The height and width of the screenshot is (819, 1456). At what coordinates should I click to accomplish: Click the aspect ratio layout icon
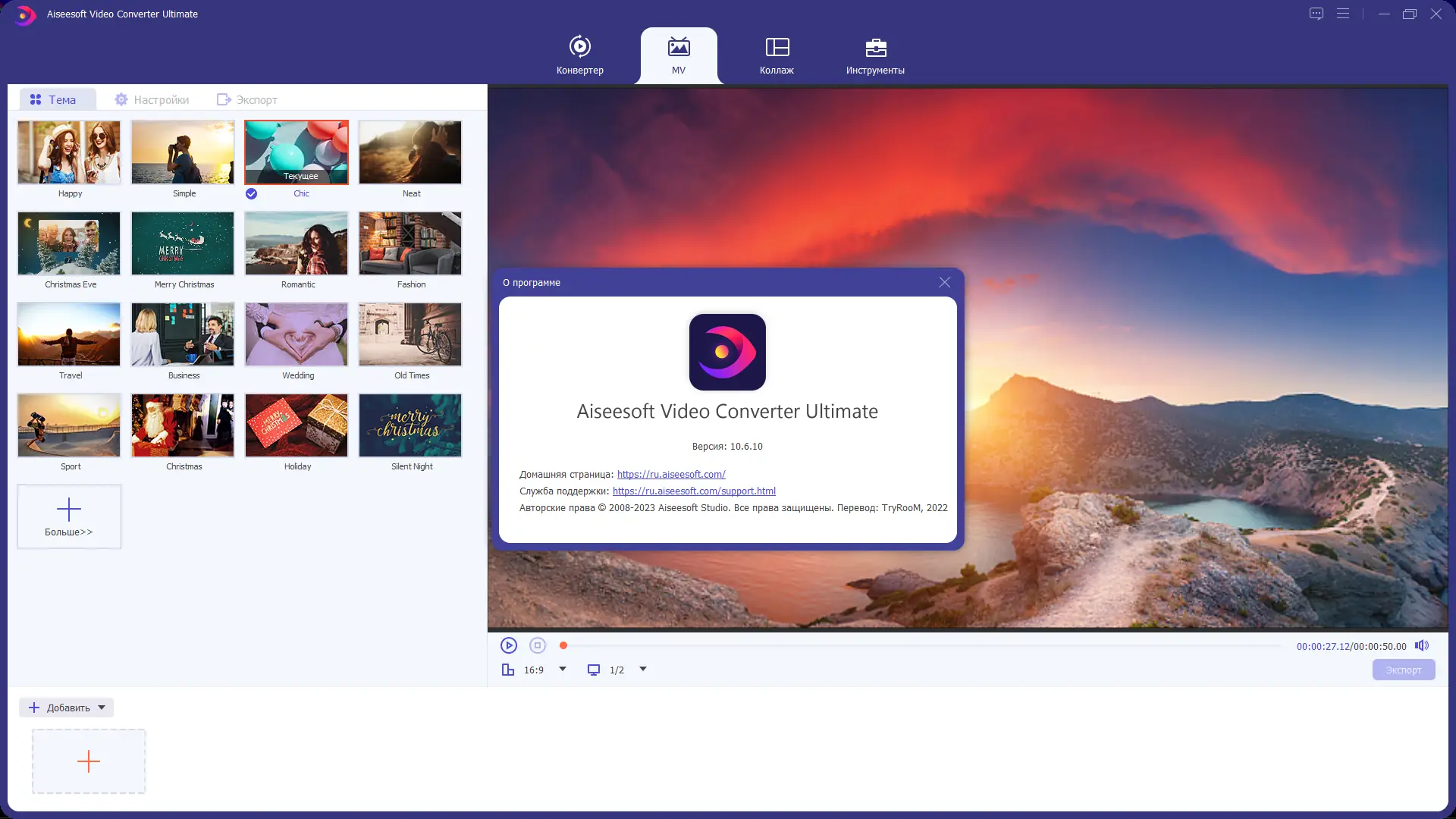508,670
